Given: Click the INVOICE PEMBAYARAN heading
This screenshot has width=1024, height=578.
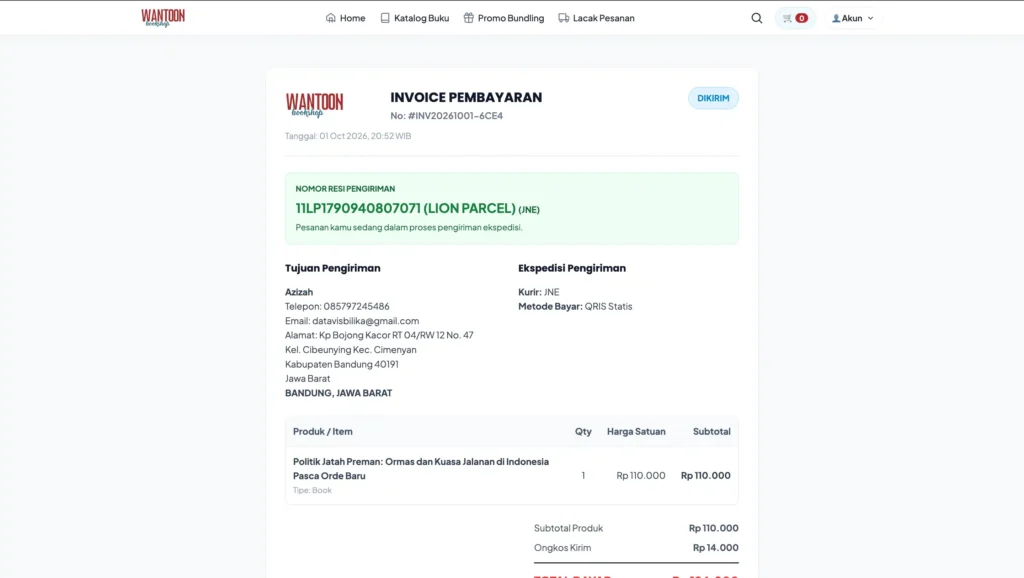Looking at the screenshot, I should (x=466, y=97).
